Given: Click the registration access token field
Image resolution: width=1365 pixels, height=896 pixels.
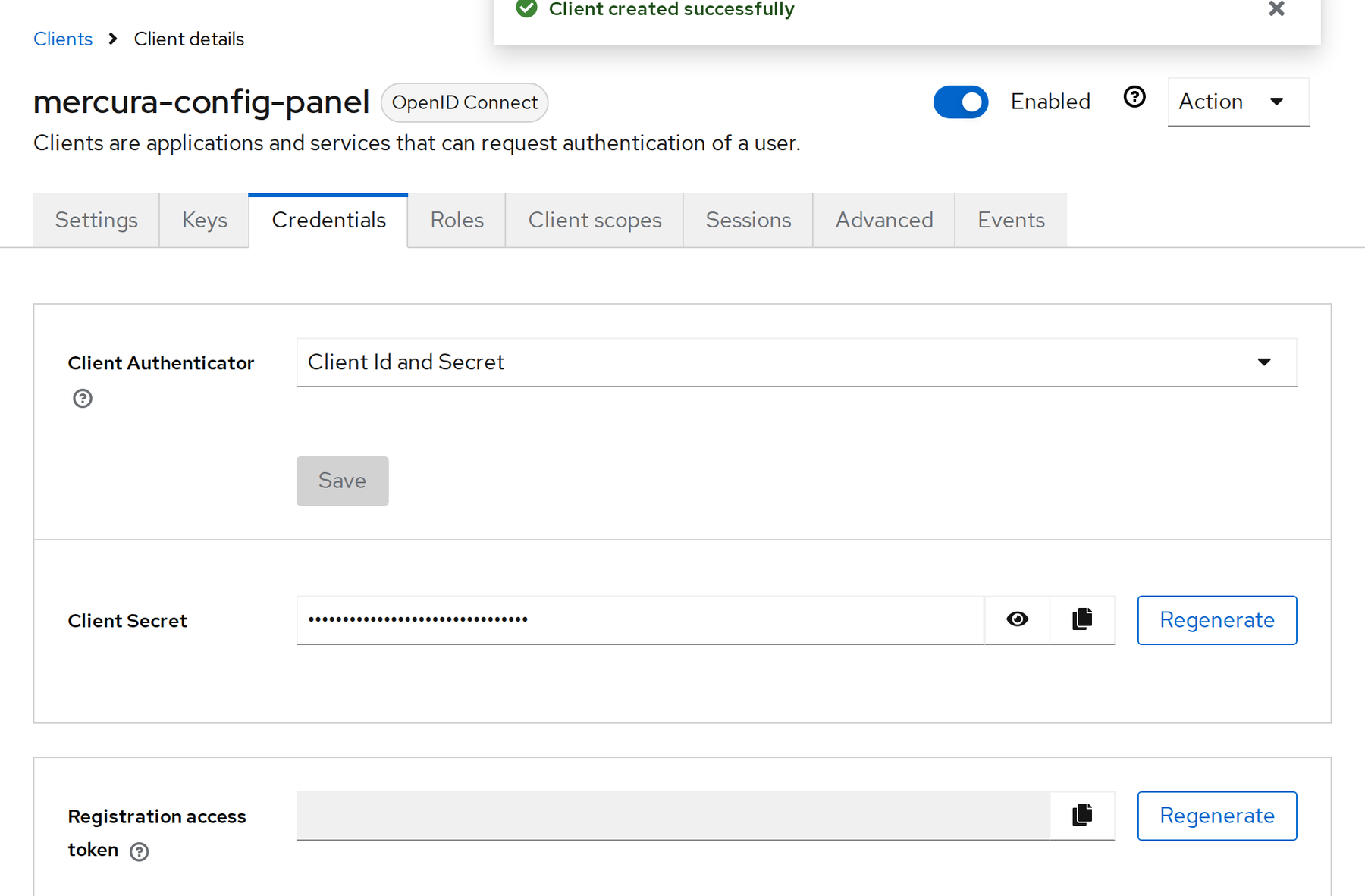Looking at the screenshot, I should click(x=673, y=816).
